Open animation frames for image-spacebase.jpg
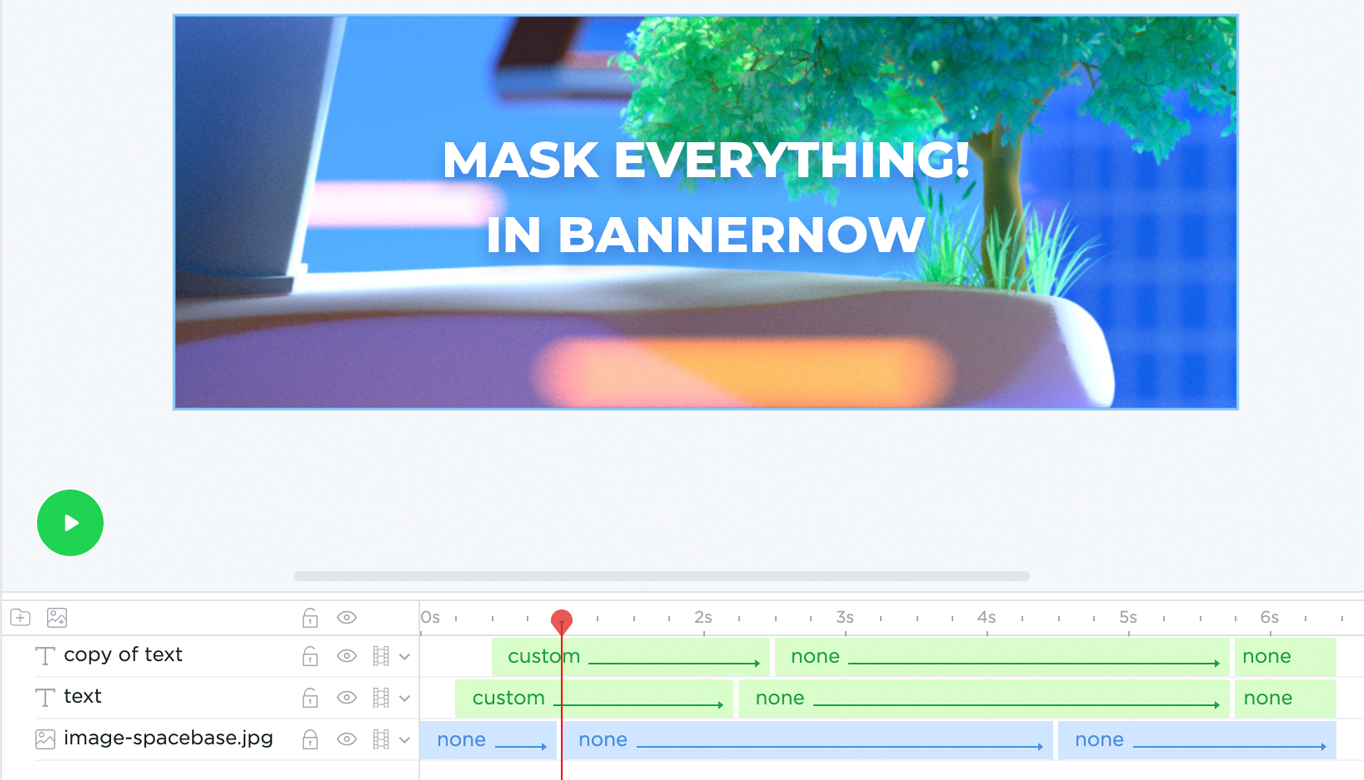Image resolution: width=1364 pixels, height=780 pixels. point(381,739)
